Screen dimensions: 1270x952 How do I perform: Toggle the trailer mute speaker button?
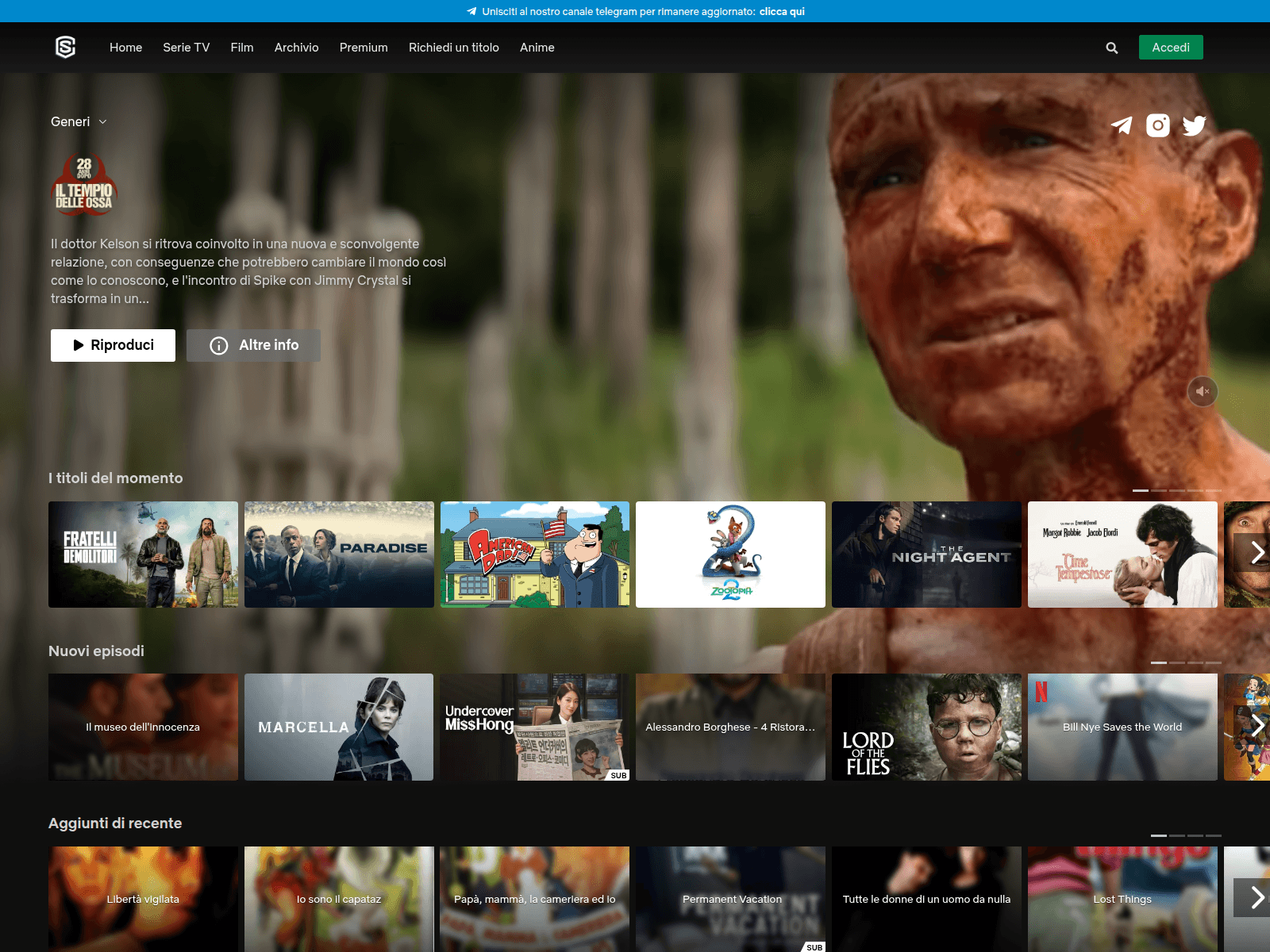coord(1203,391)
